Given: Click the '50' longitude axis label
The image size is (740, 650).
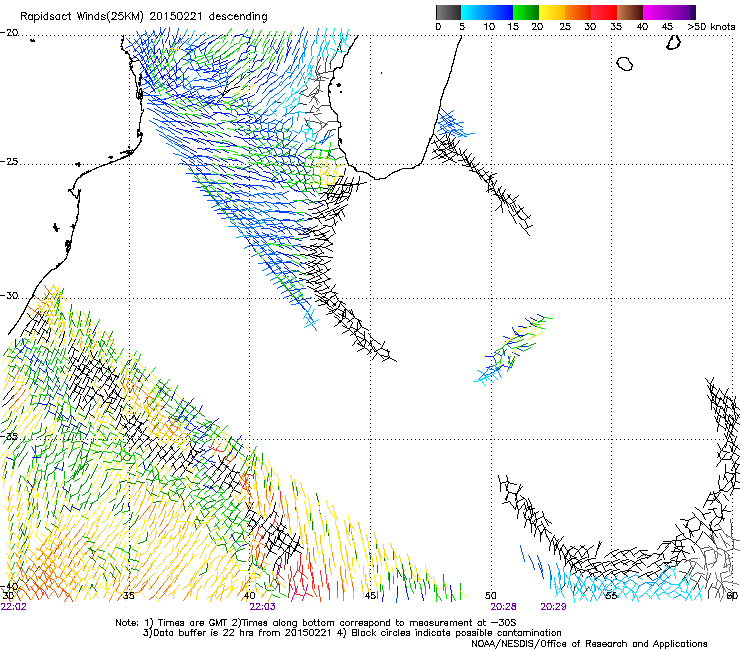Looking at the screenshot, I should click(491, 596).
